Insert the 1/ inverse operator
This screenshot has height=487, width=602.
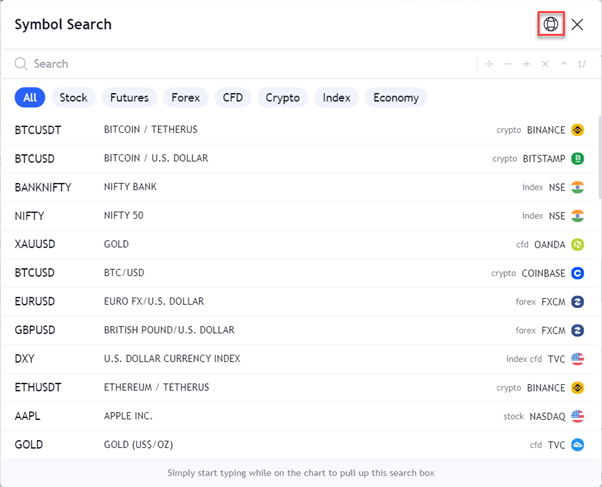(x=582, y=64)
